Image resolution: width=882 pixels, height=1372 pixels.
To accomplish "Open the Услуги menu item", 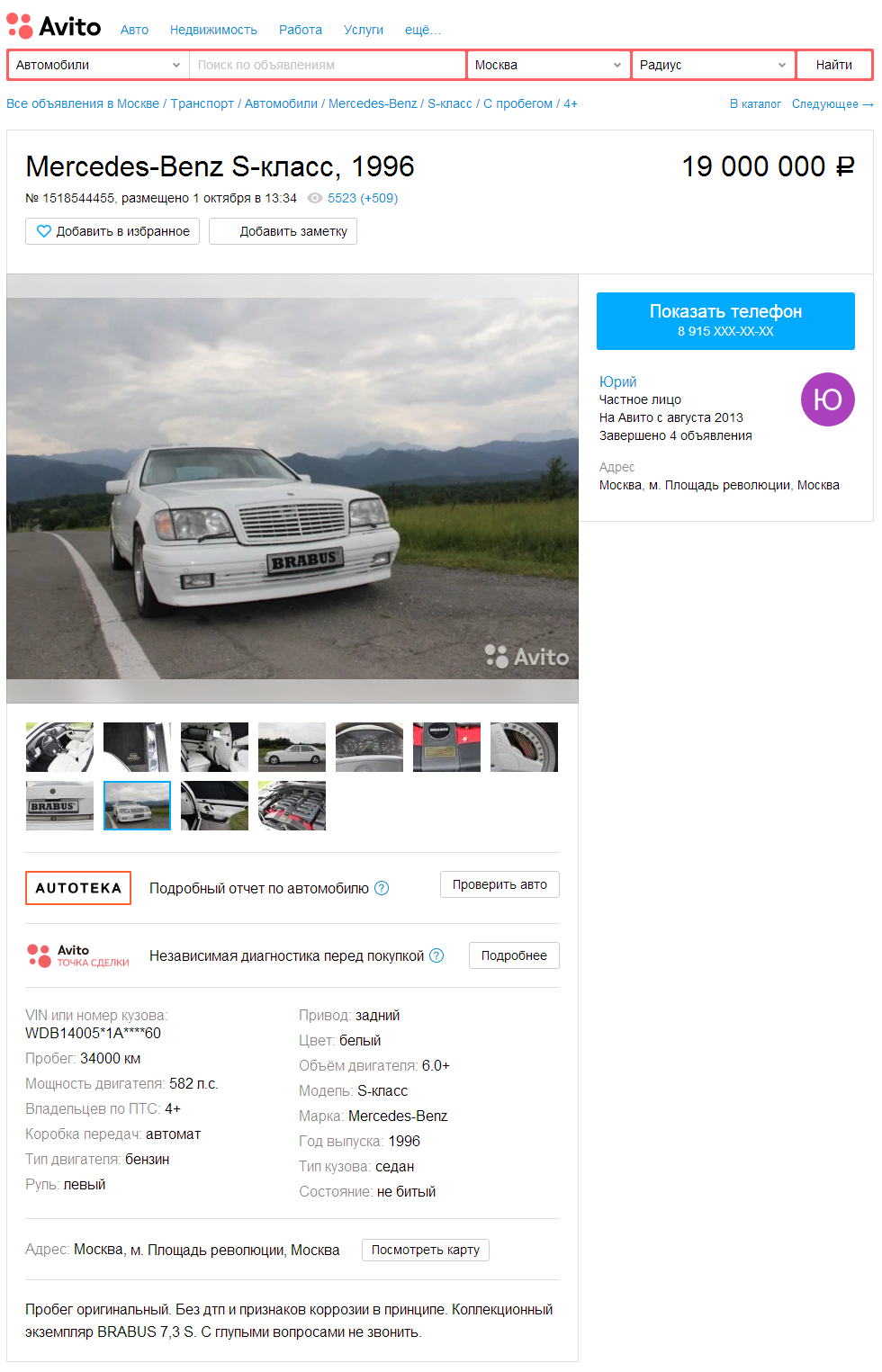I will 364,30.
